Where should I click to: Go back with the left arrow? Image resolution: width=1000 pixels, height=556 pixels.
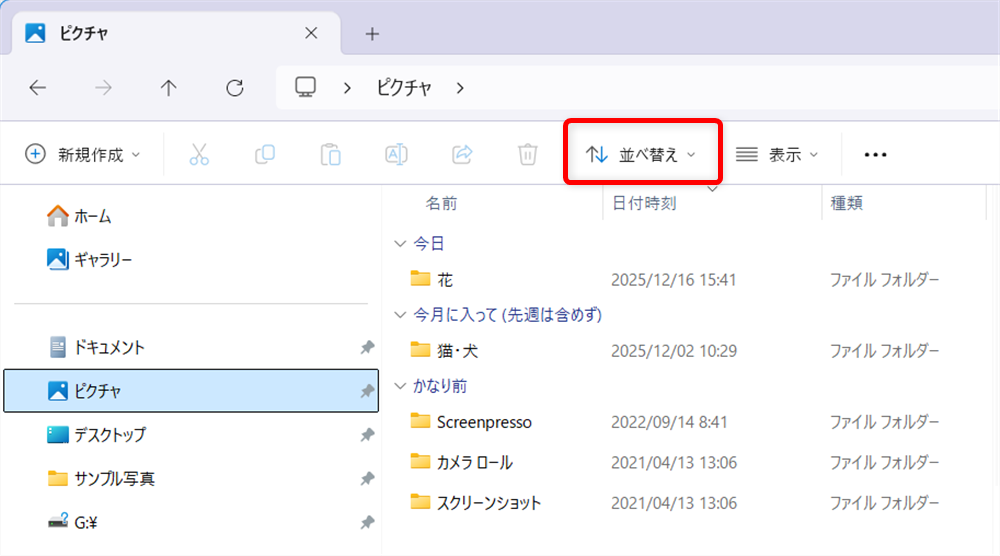click(x=38, y=87)
